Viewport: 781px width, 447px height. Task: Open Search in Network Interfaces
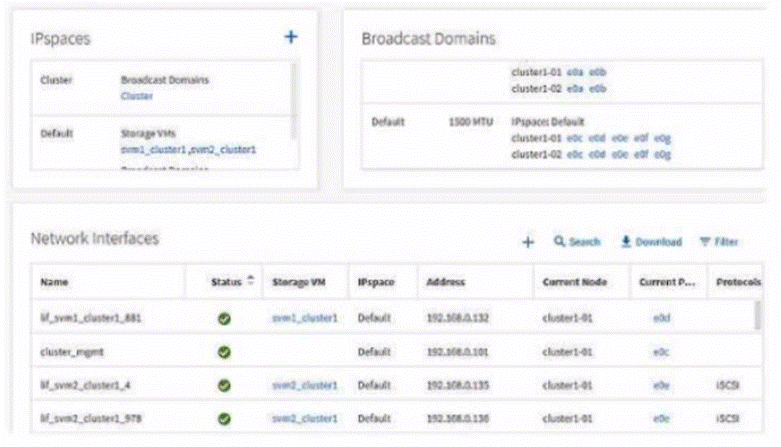pyautogui.click(x=577, y=242)
